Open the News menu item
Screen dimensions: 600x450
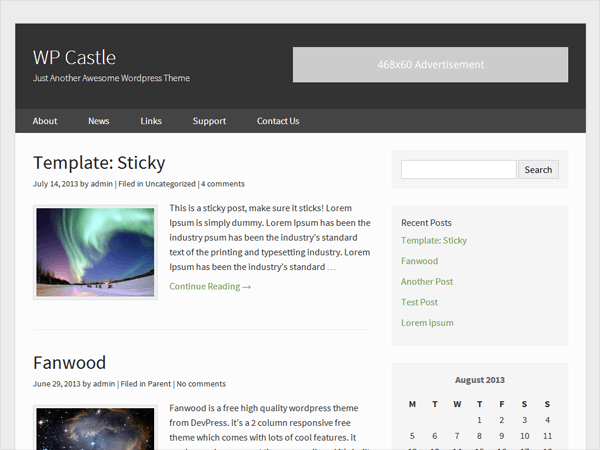pos(99,121)
